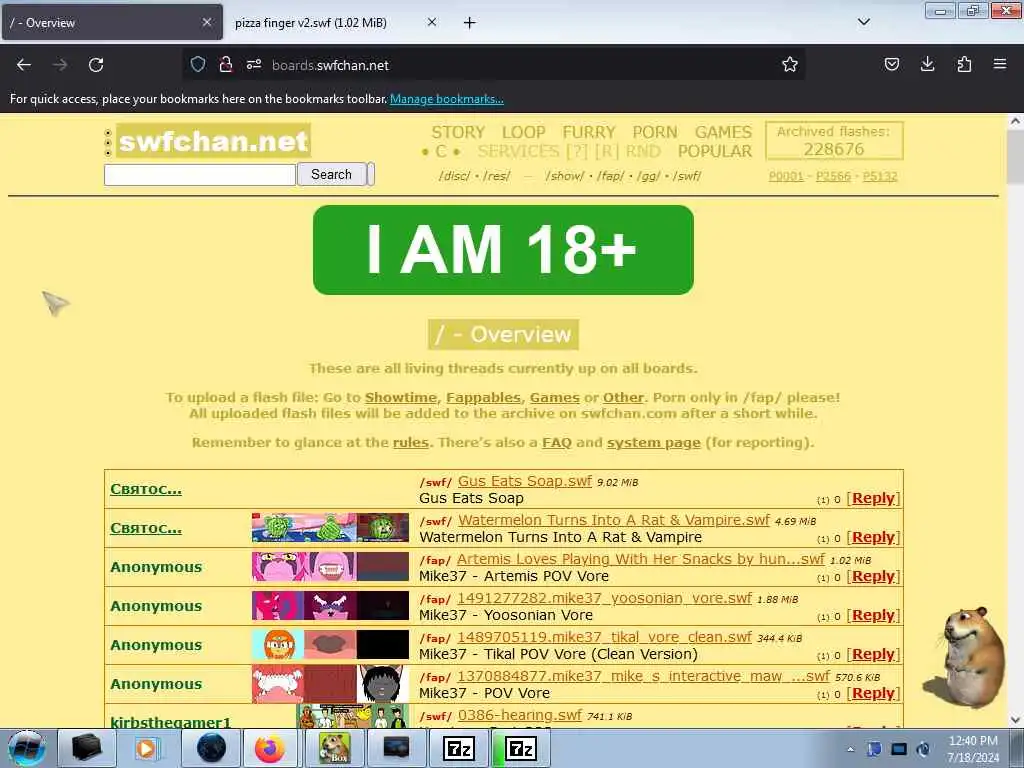This screenshot has width=1024, height=768.
Task: Go back with the browser back arrow
Action: tap(24, 65)
